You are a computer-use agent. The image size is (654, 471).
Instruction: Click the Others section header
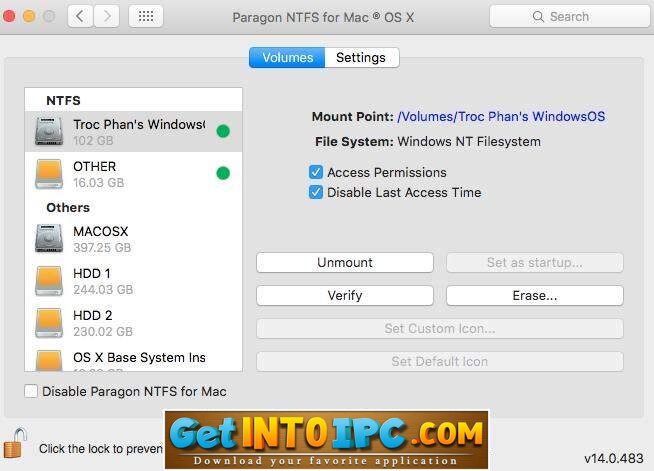tap(68, 207)
